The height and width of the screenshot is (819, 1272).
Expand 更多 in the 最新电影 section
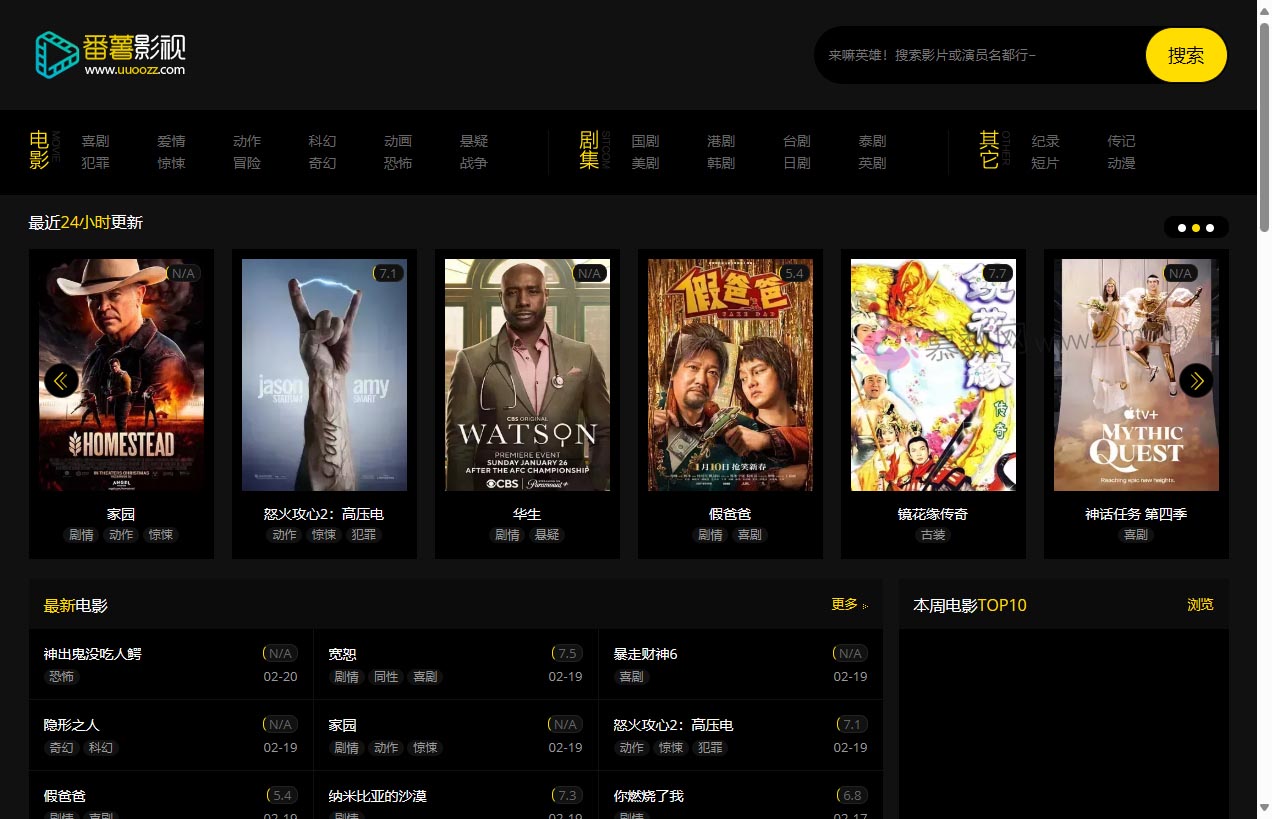tap(848, 604)
